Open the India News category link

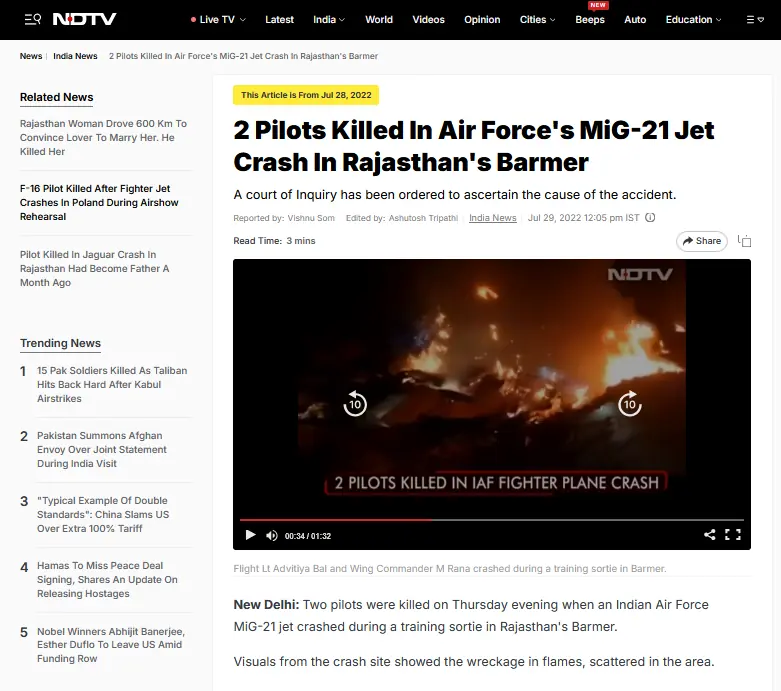click(493, 218)
